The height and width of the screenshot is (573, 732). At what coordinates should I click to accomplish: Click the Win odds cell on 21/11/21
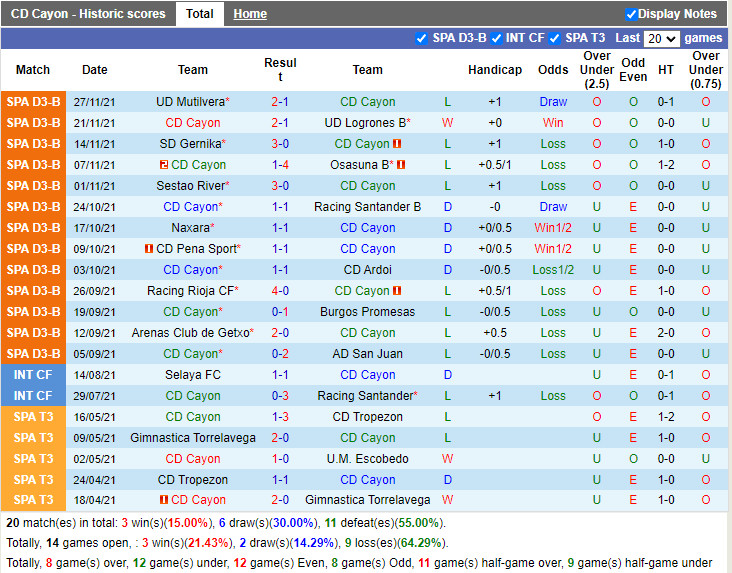coord(553,123)
